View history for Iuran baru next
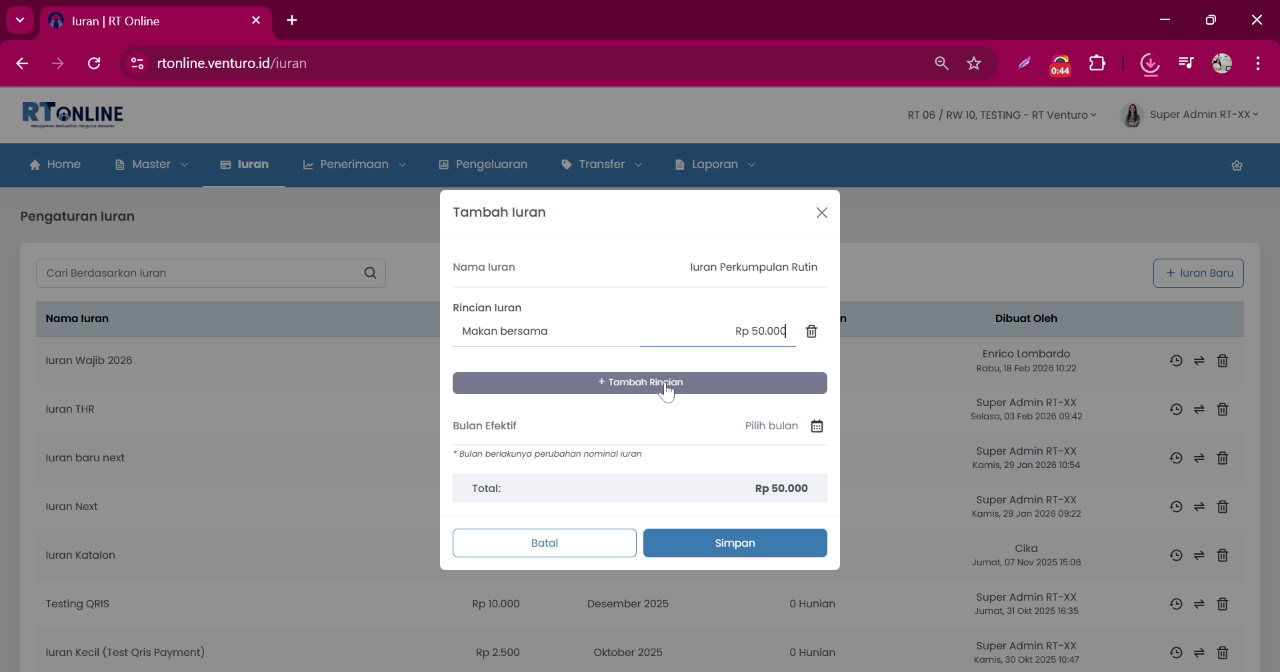Image resolution: width=1280 pixels, height=672 pixels. (1176, 458)
